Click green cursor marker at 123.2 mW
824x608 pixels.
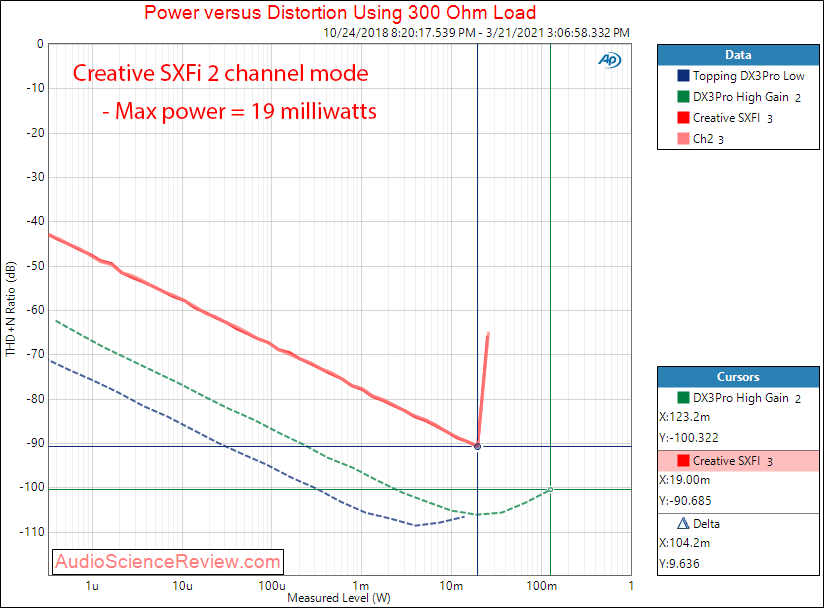(550, 489)
